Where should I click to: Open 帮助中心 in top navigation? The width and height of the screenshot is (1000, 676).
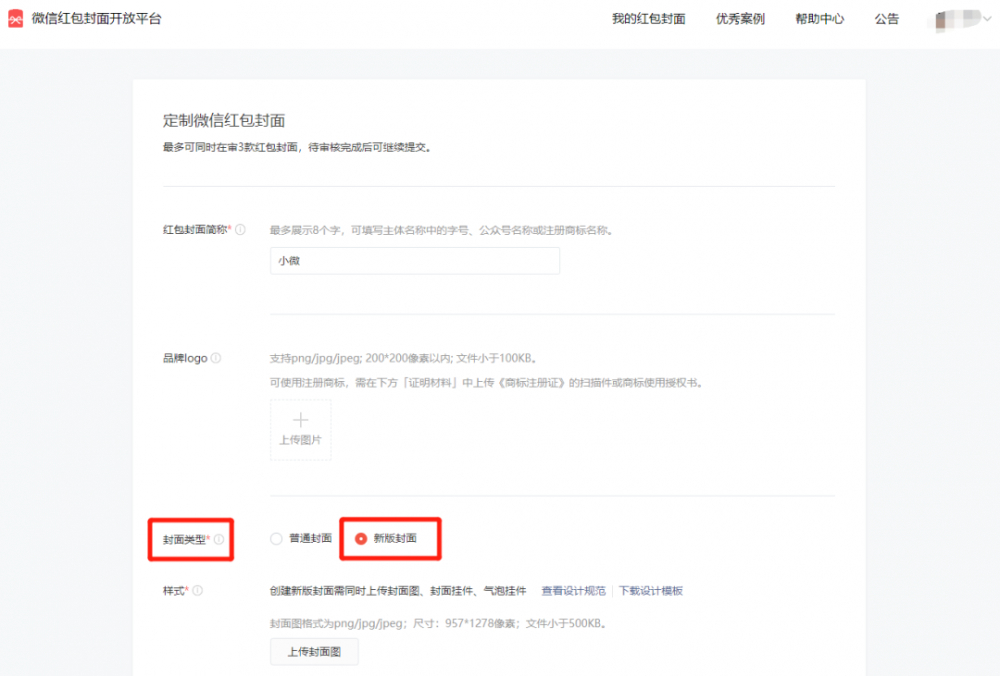point(819,18)
